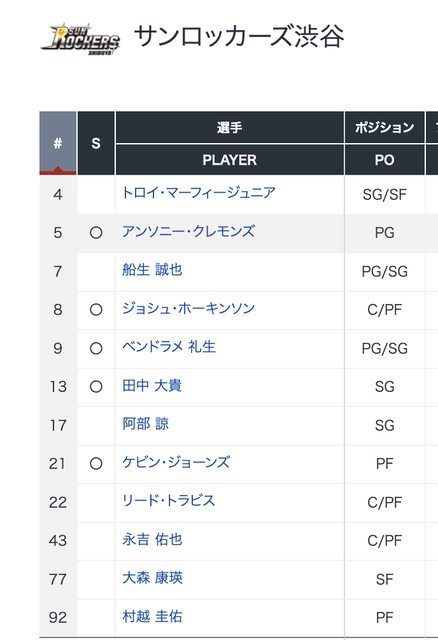The height and width of the screenshot is (640, 438).
Task: View 村越 圭佑 player page
Action: coord(152,616)
